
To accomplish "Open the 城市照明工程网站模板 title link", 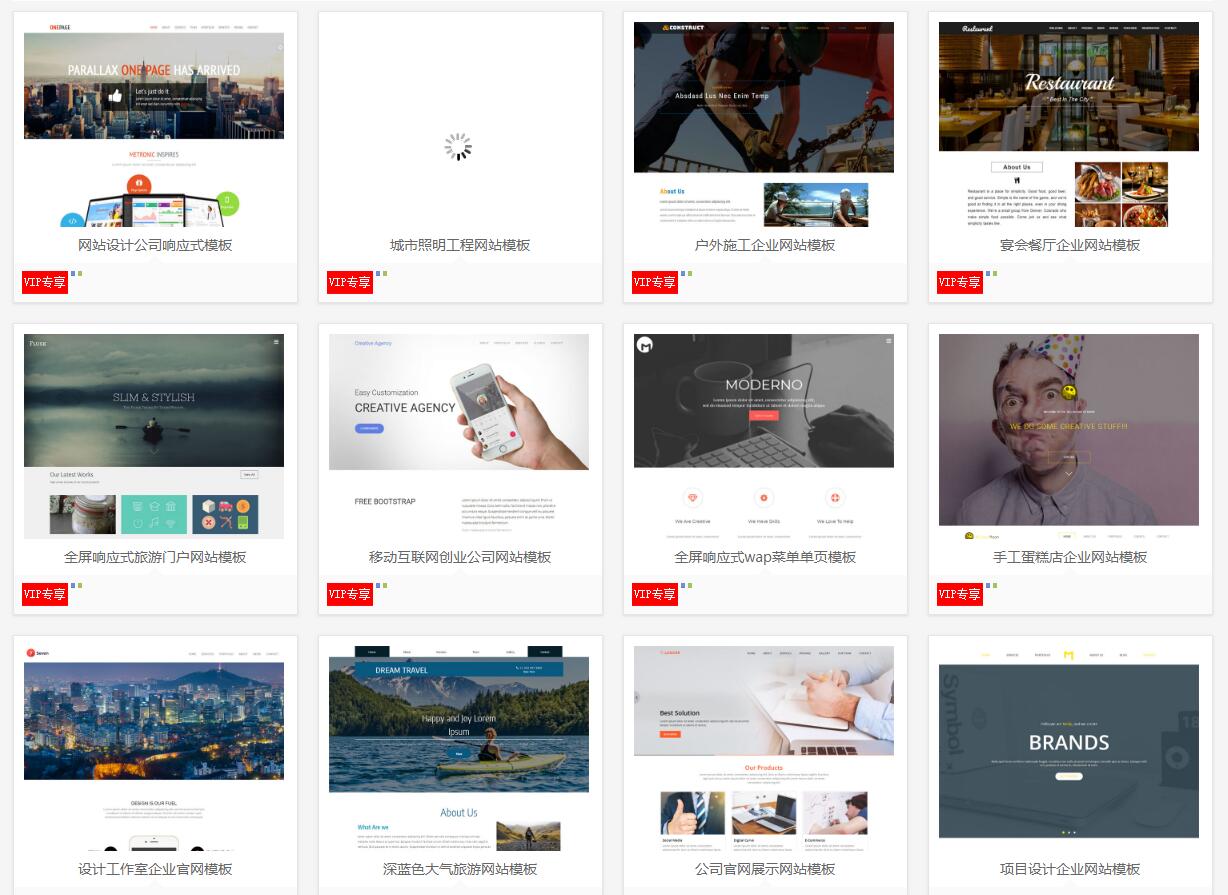I will click(x=460, y=245).
